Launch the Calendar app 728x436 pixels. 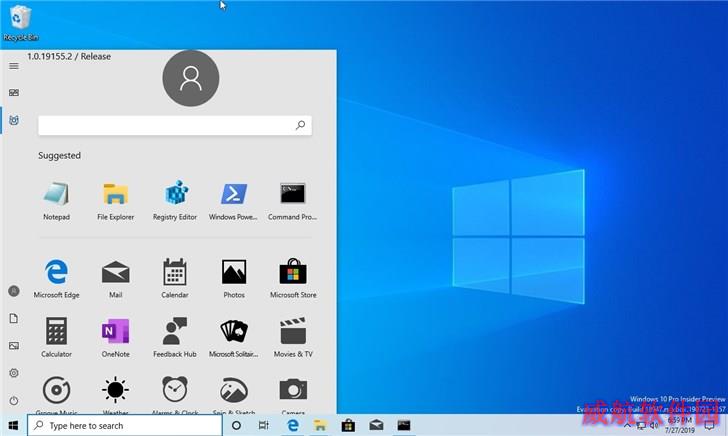coord(175,278)
